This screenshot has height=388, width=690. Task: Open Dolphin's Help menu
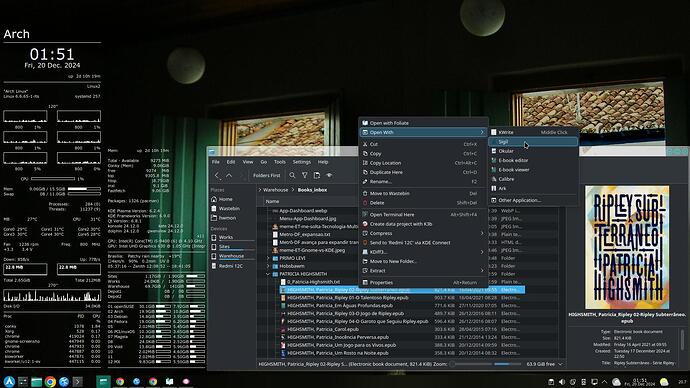tap(323, 162)
